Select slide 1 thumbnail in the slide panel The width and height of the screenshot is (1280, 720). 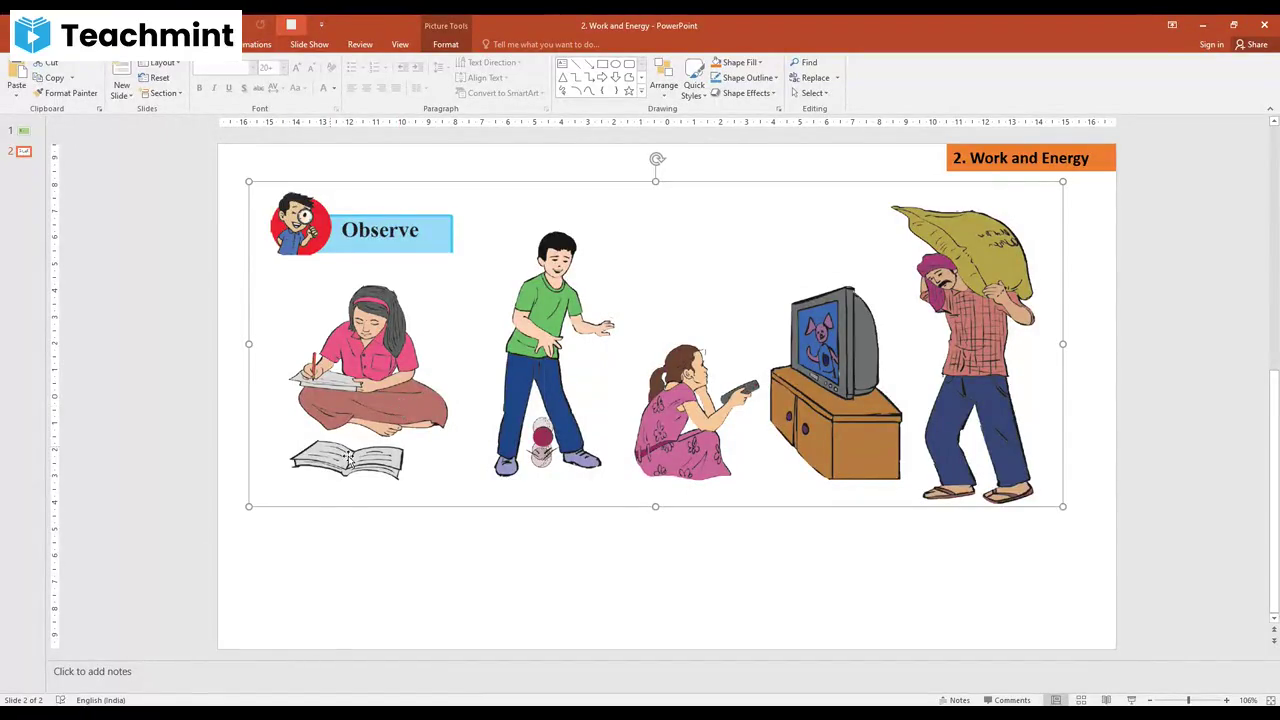[23, 130]
